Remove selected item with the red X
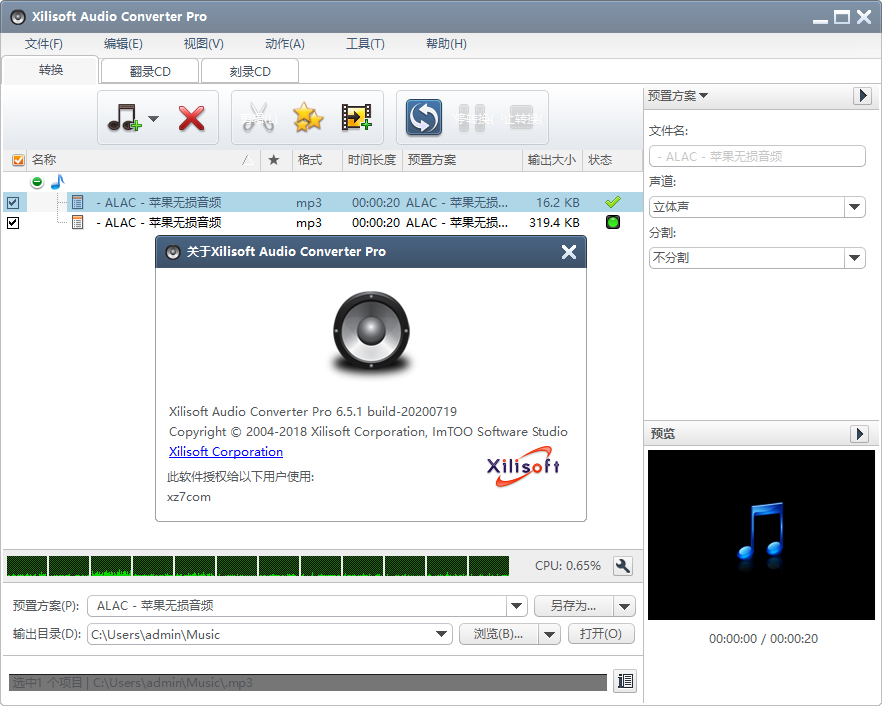 pos(191,118)
